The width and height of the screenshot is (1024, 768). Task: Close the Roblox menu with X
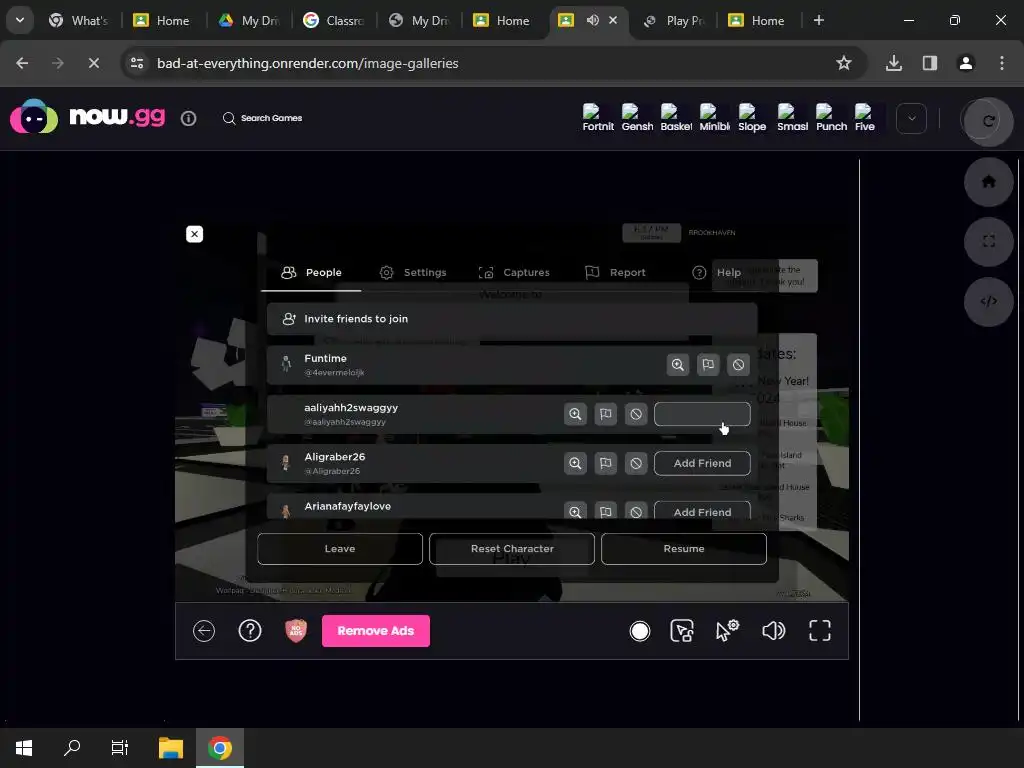click(x=194, y=234)
